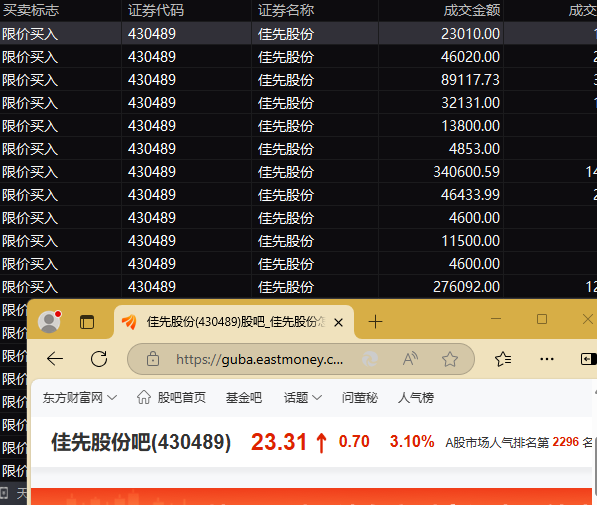This screenshot has width=597, height=505.
Task: Click the red chart banner in browser
Action: pos(311,496)
